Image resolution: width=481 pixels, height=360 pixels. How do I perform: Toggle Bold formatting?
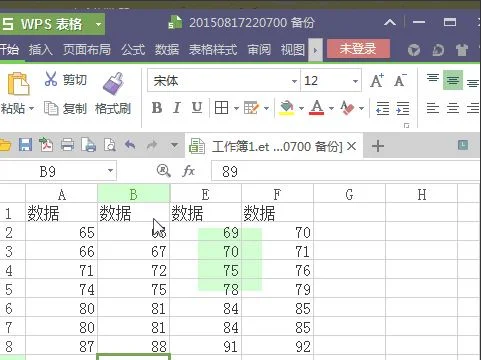pos(157,108)
